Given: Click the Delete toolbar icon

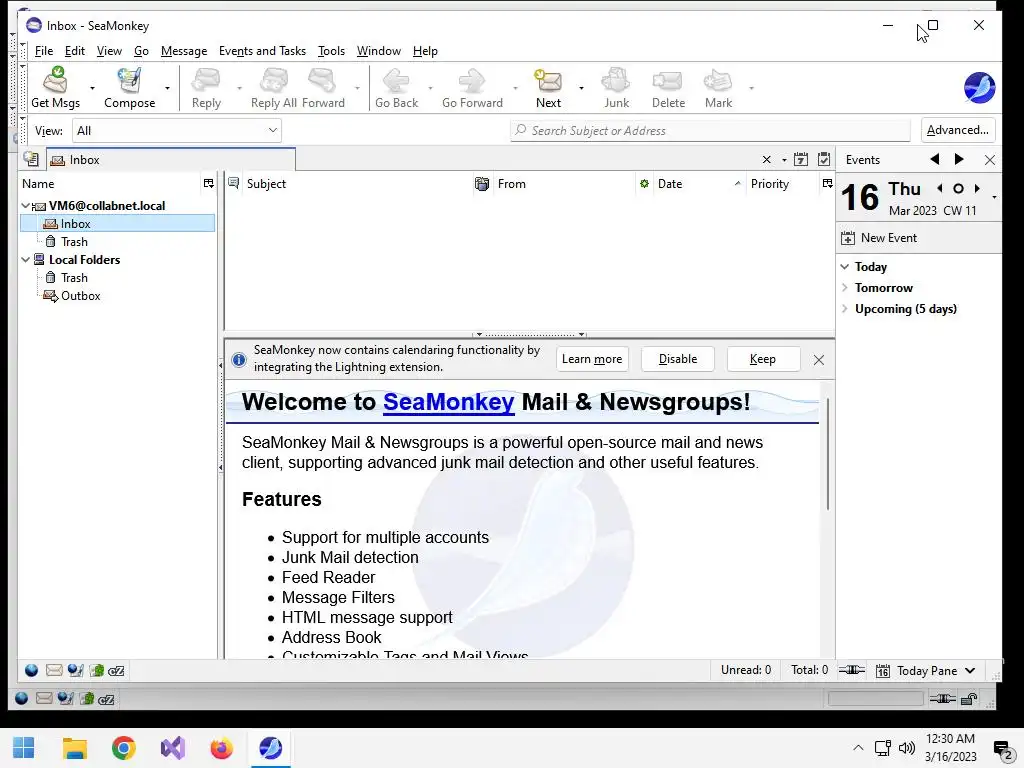Looking at the screenshot, I should click(x=668, y=88).
